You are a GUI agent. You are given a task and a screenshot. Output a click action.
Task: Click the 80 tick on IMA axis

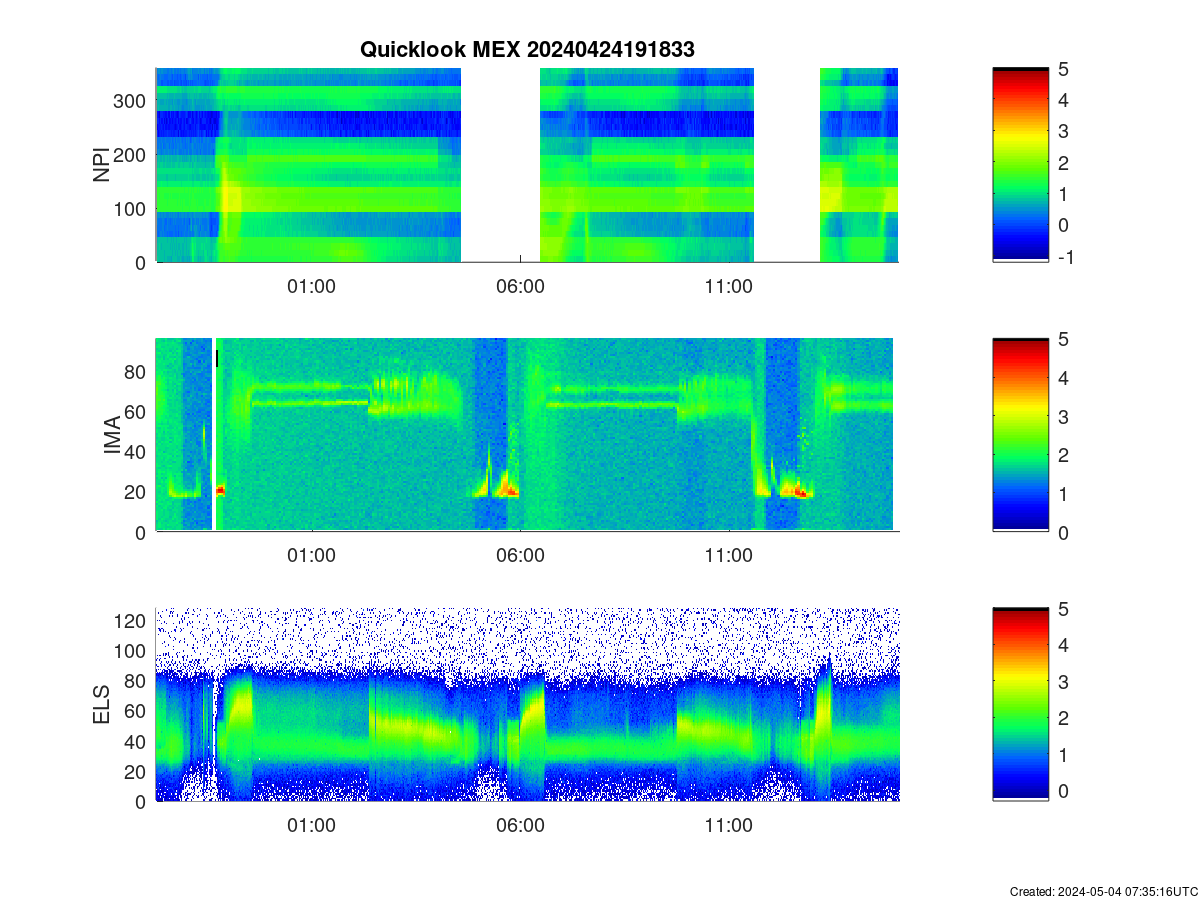[137, 371]
